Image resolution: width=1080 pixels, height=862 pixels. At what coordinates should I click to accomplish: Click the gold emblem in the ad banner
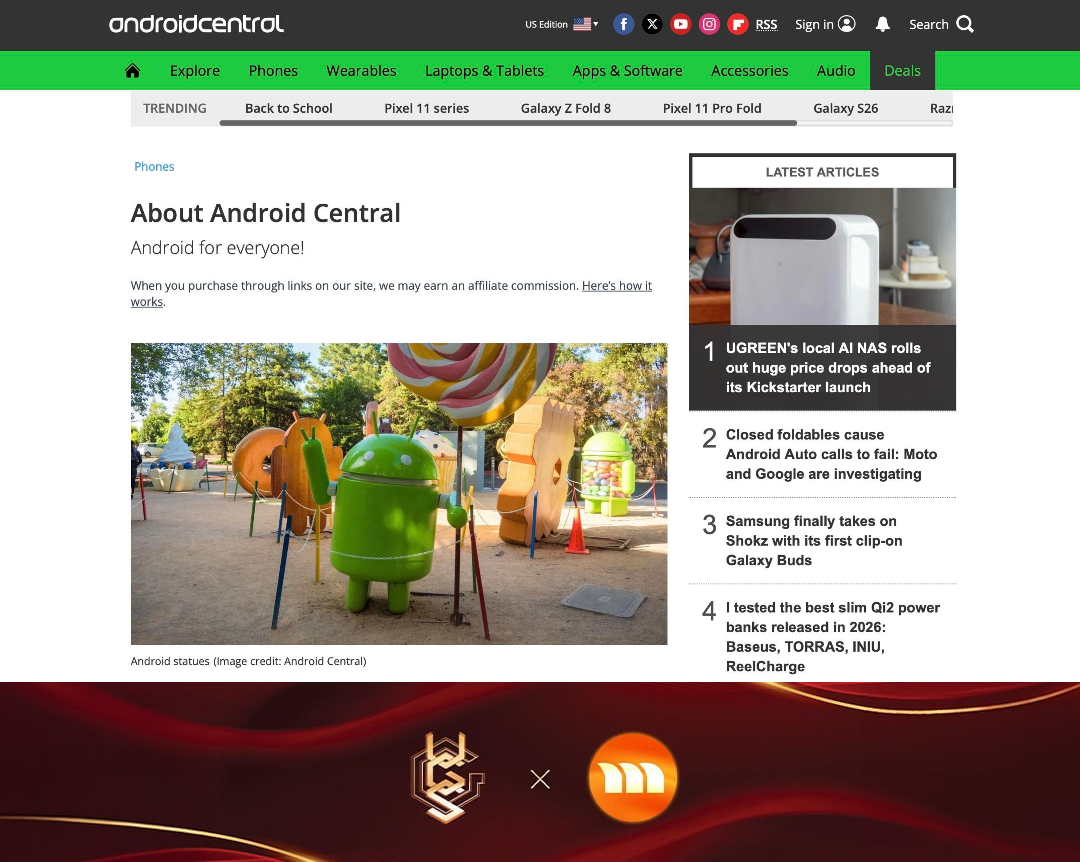click(448, 778)
